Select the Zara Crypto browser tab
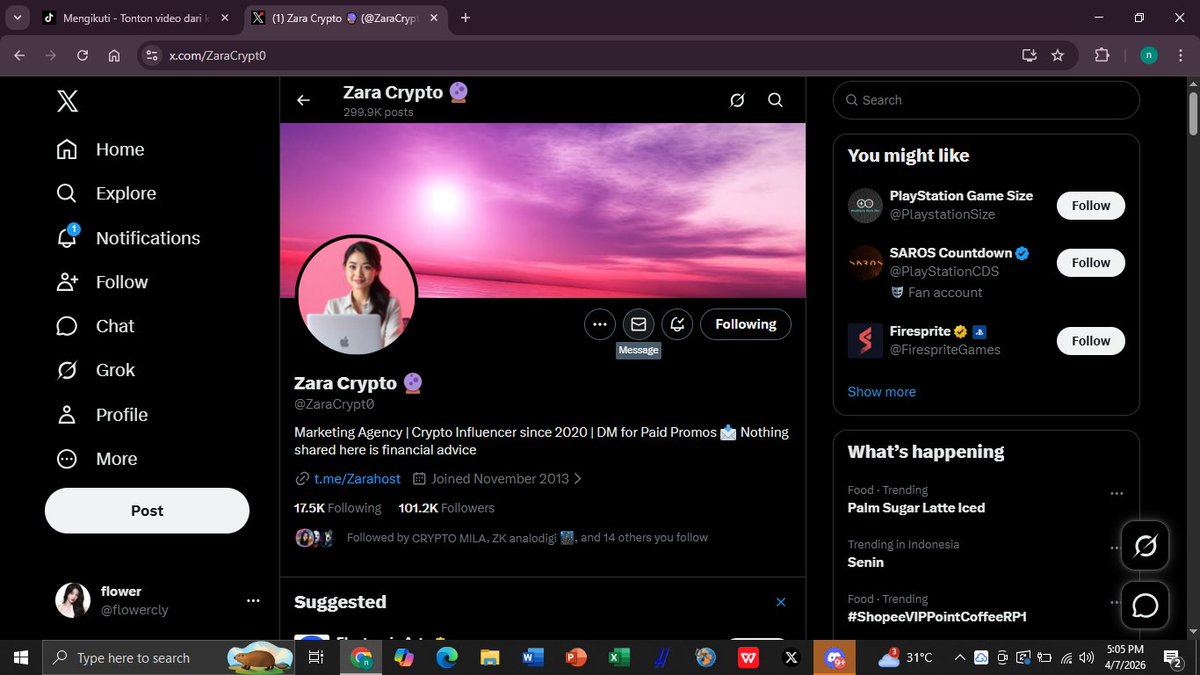 point(343,18)
